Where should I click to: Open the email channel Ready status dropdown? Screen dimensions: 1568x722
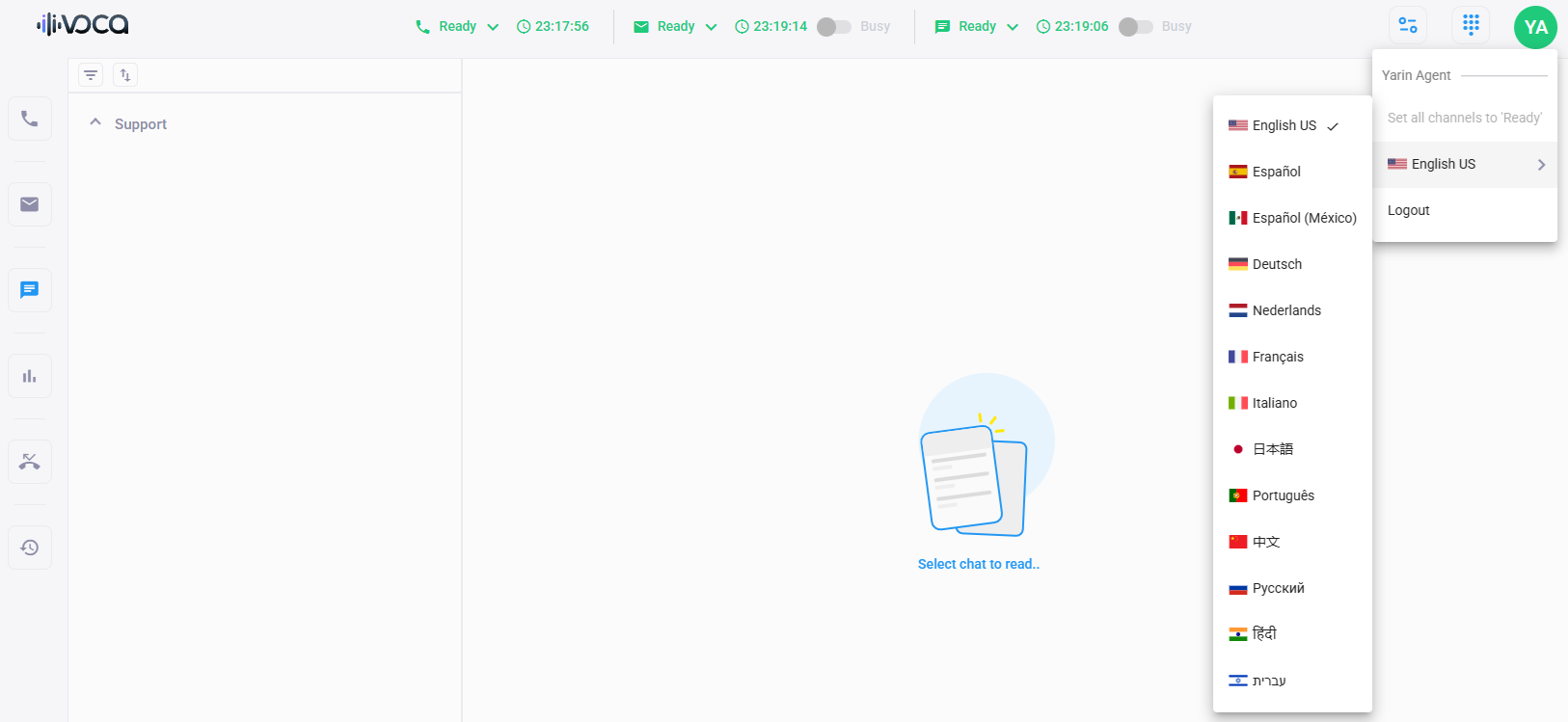pos(676,27)
